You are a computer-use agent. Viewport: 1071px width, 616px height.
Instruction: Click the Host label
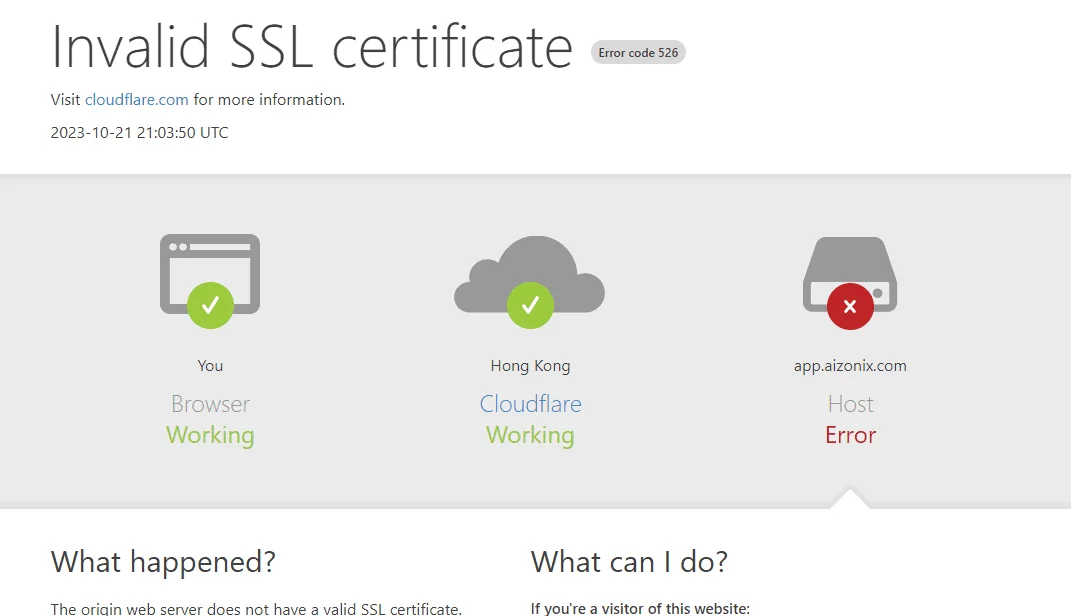pos(850,404)
